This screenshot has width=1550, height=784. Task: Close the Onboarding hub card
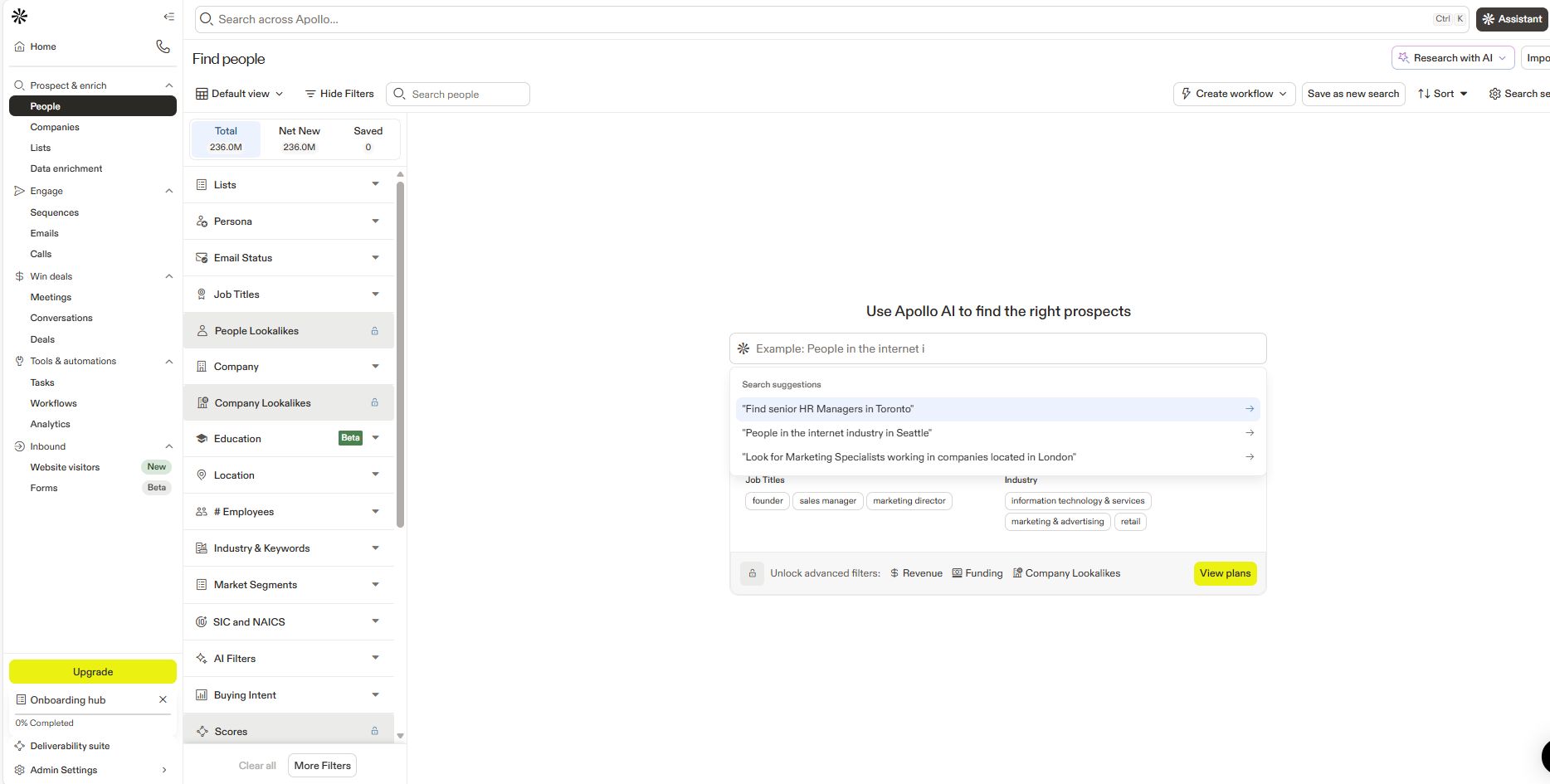coord(163,699)
